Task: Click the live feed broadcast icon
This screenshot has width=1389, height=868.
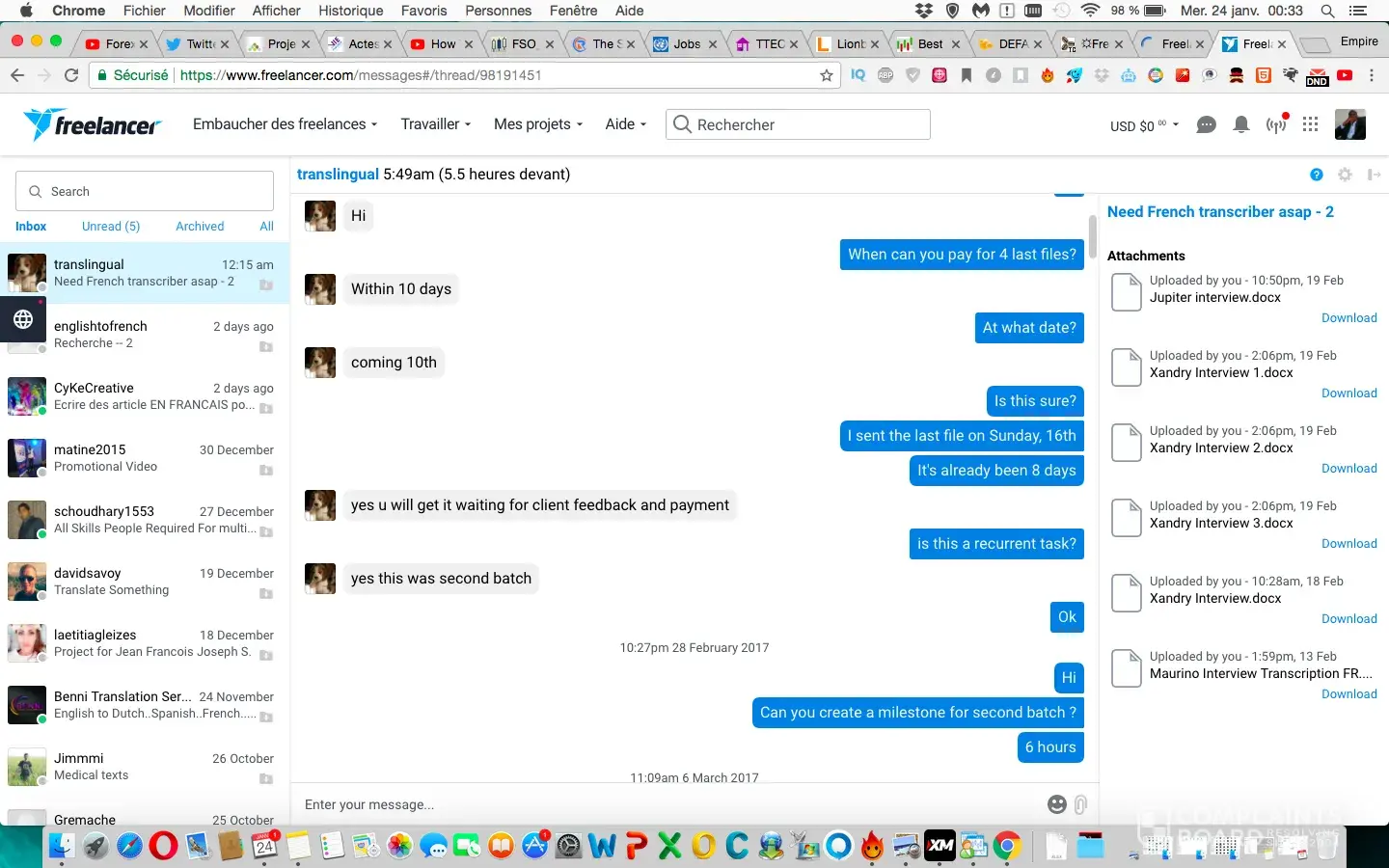Action: 1276,124
